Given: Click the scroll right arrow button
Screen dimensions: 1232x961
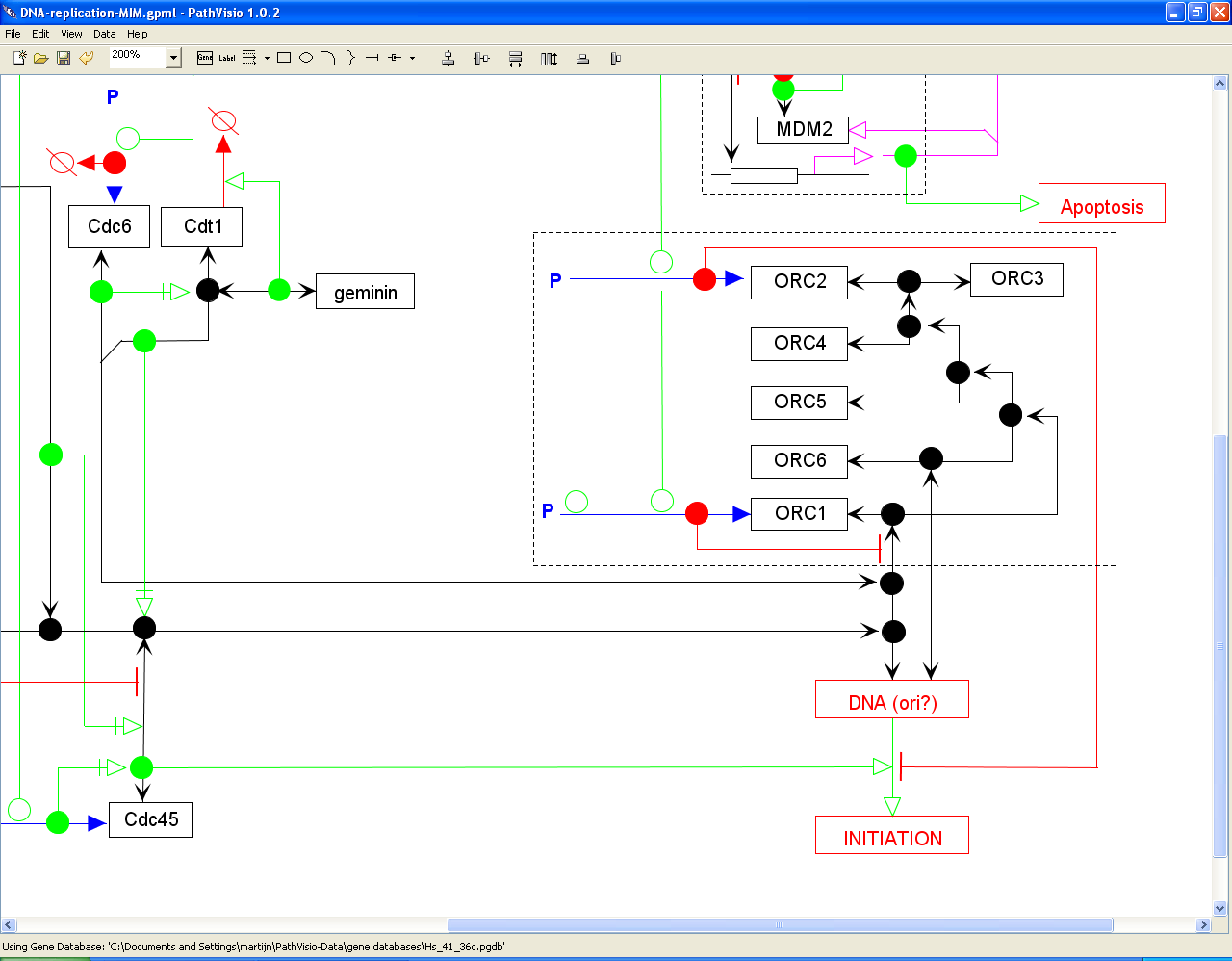Looking at the screenshot, I should coord(1203,925).
